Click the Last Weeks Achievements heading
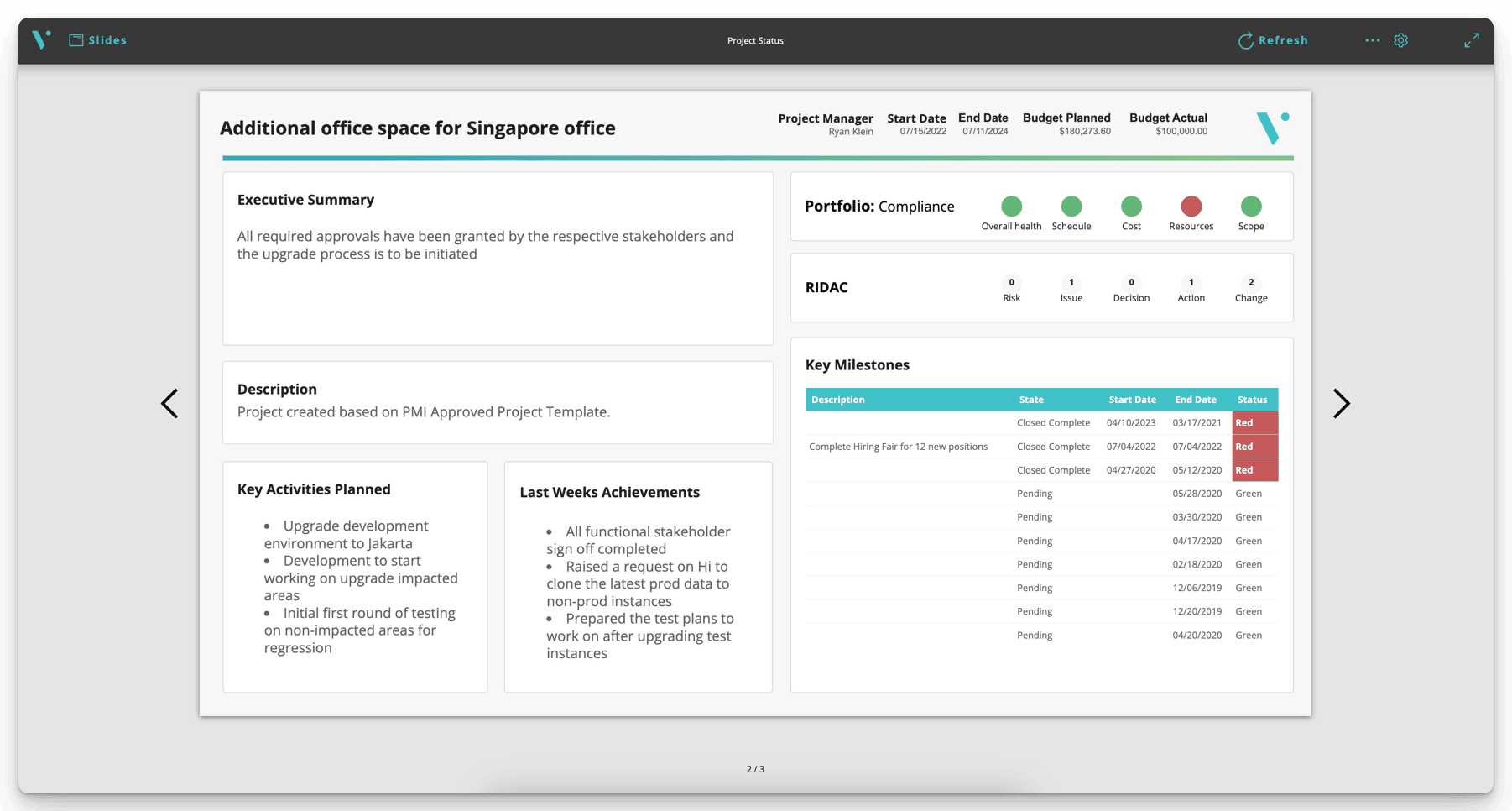1512x811 pixels. tap(609, 493)
